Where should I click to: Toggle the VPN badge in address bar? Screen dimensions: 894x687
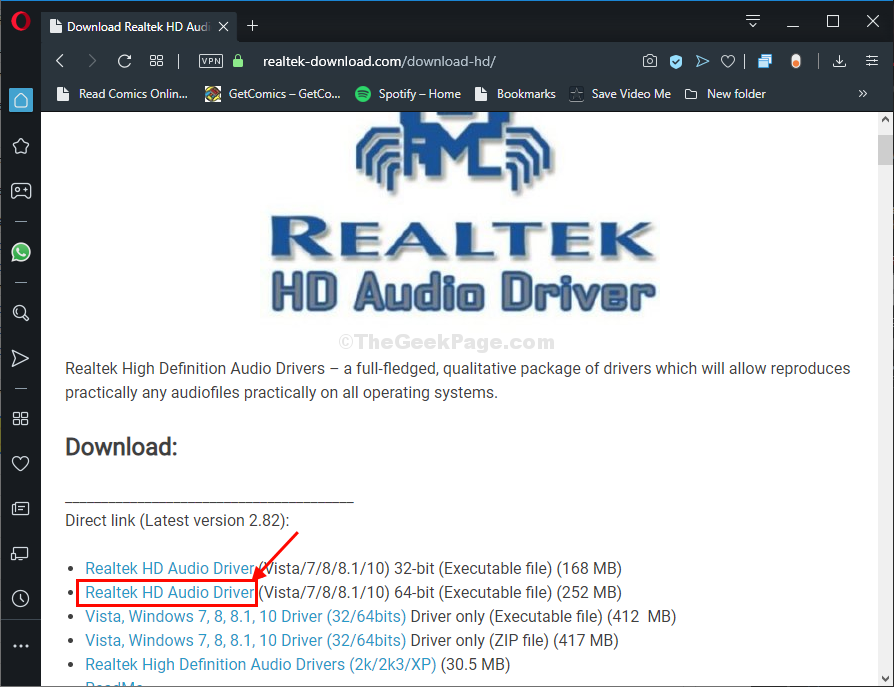(211, 61)
